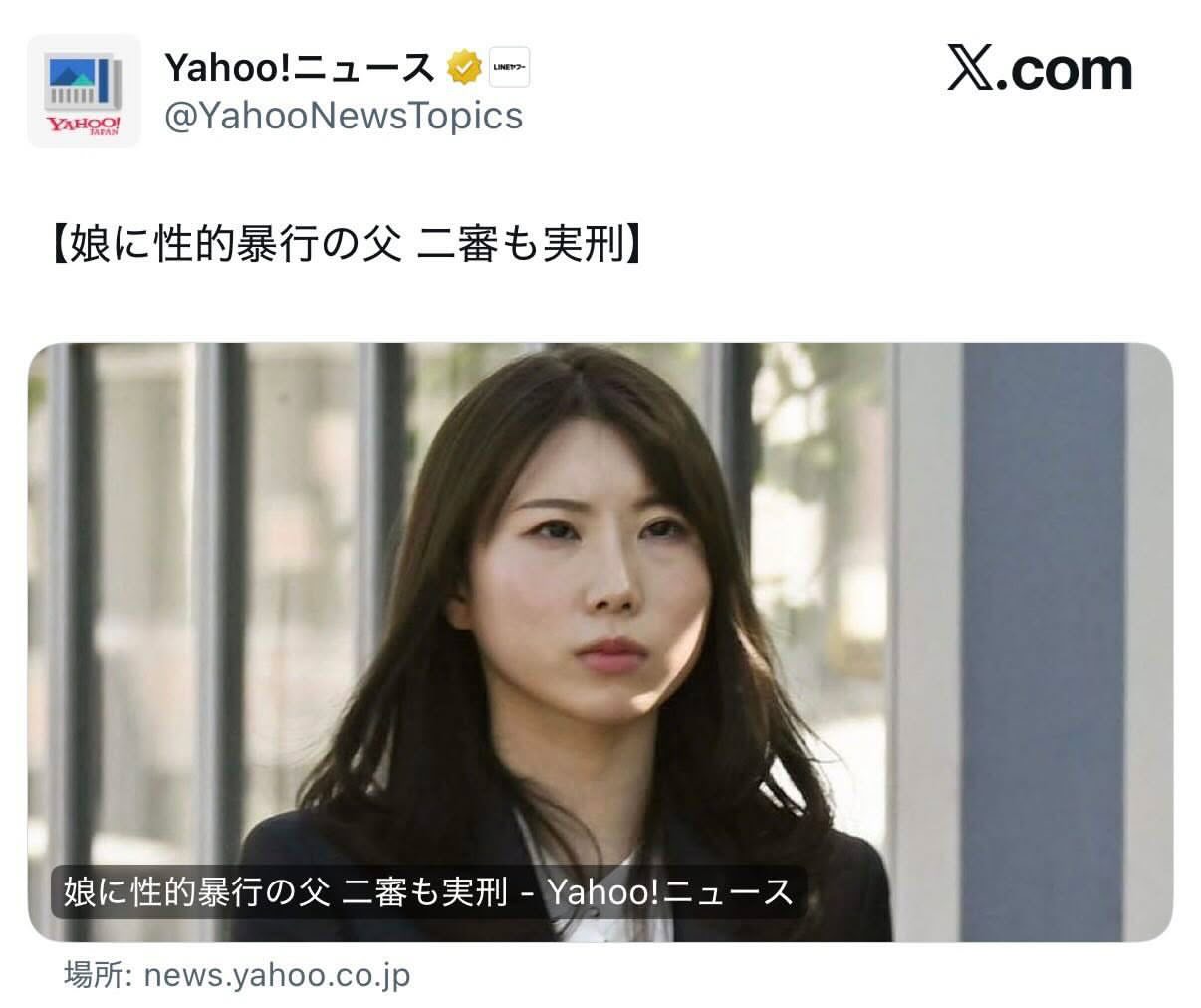The height and width of the screenshot is (1008, 1201).
Task: Click the dark caption overlay on preview image
Action: [428, 891]
